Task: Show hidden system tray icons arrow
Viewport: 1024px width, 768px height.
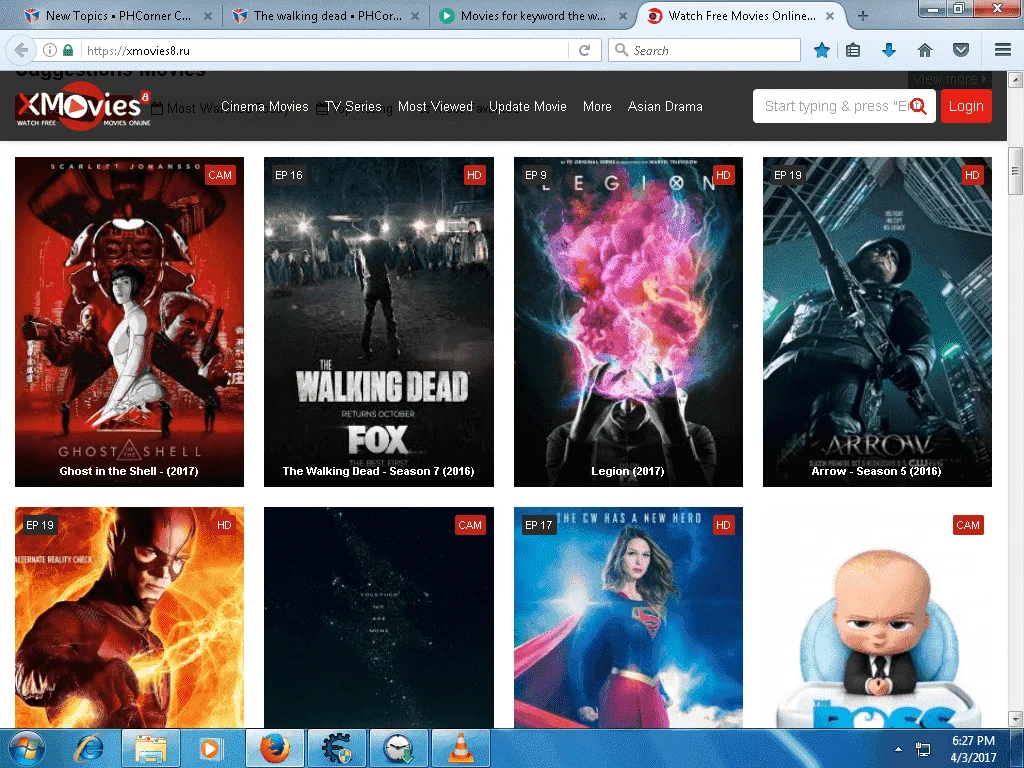Action: tap(898, 749)
